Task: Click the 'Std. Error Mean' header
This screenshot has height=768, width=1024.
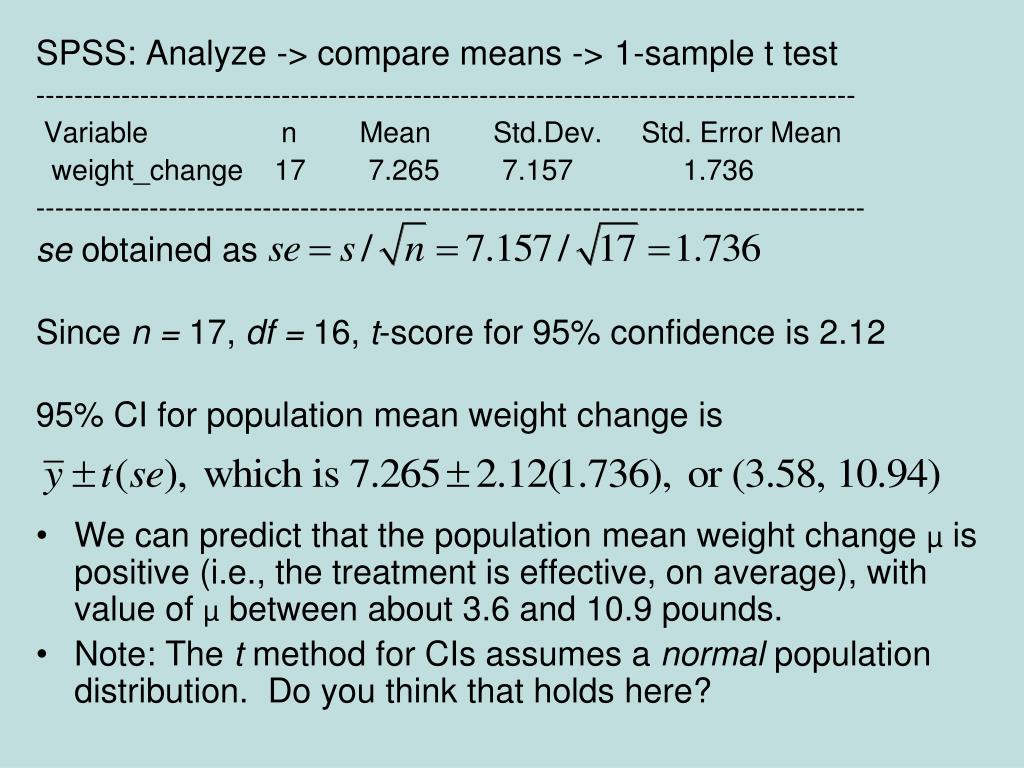Action: (x=741, y=133)
